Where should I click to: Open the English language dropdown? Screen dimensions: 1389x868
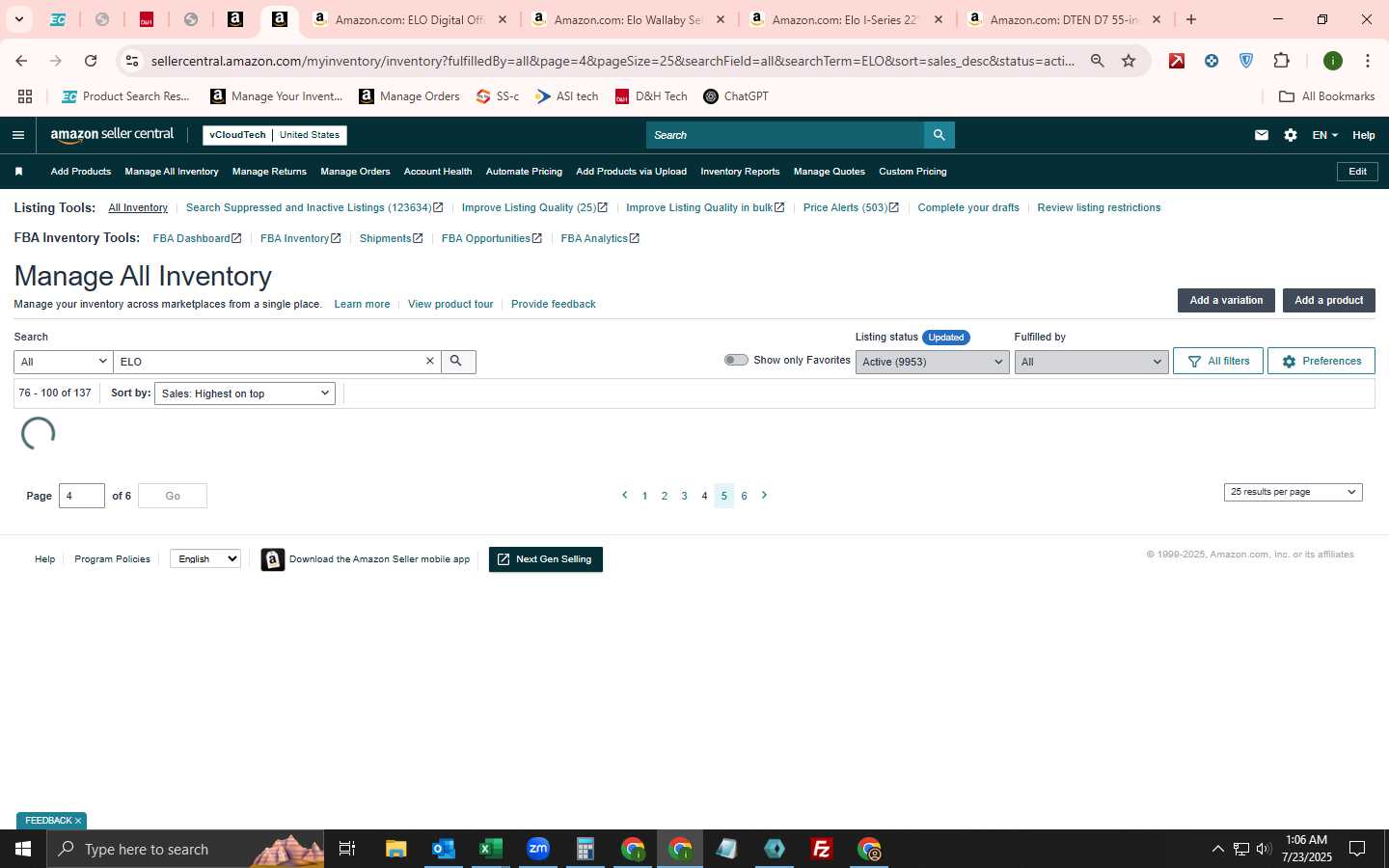pyautogui.click(x=205, y=558)
